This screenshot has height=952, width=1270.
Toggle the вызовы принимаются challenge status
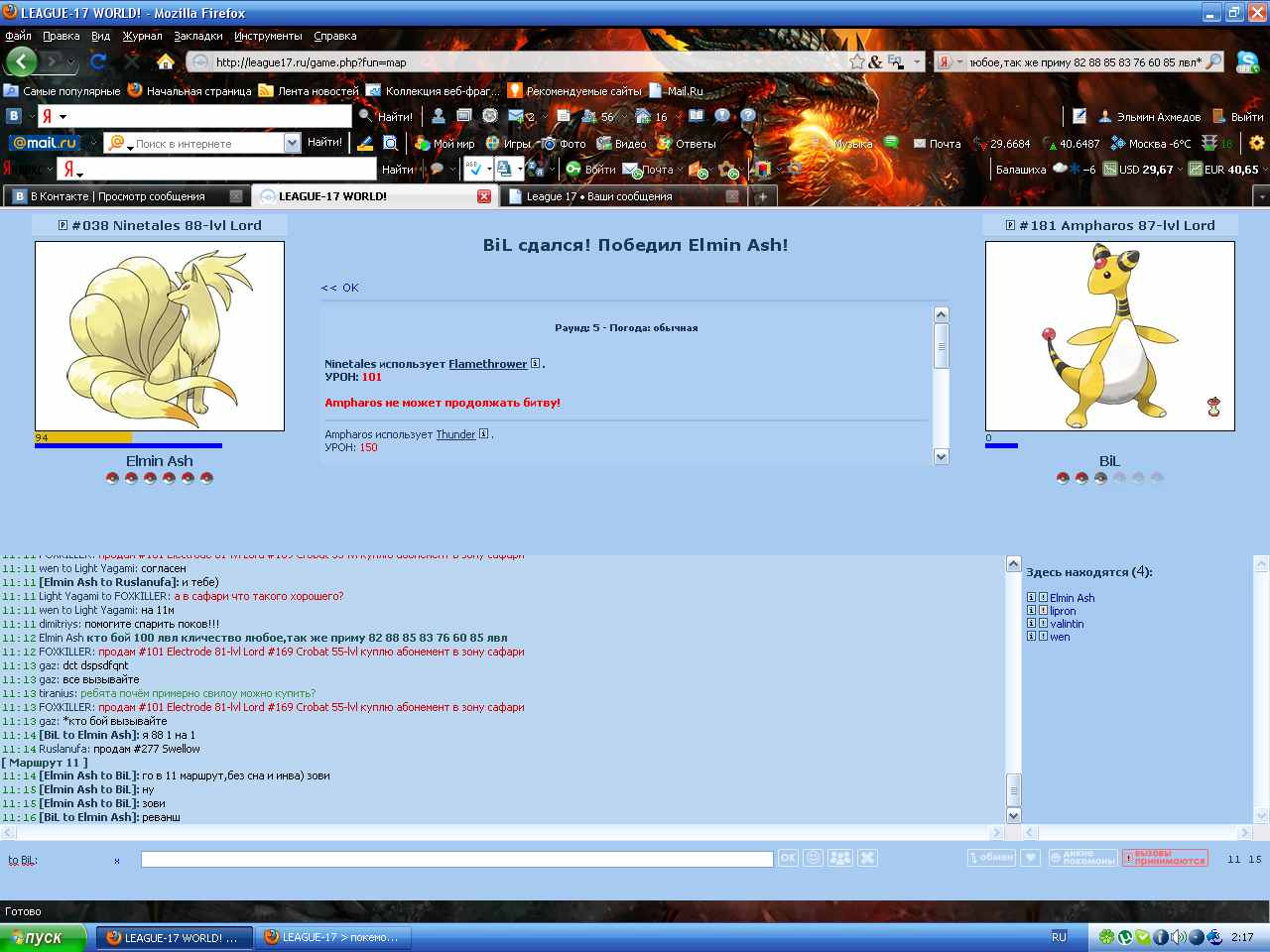pyautogui.click(x=1165, y=858)
